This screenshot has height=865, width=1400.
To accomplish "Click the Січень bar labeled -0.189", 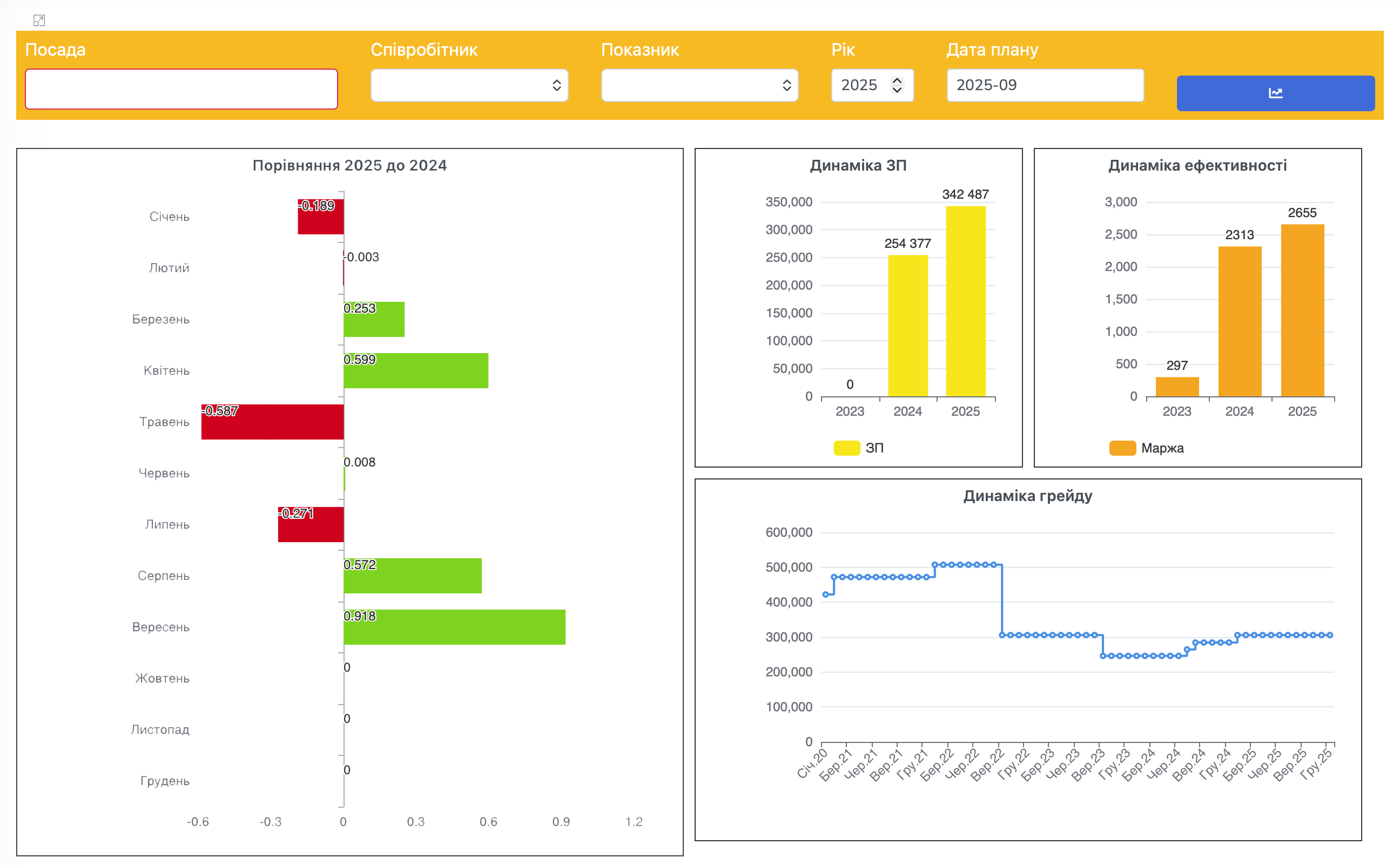I will (321, 217).
